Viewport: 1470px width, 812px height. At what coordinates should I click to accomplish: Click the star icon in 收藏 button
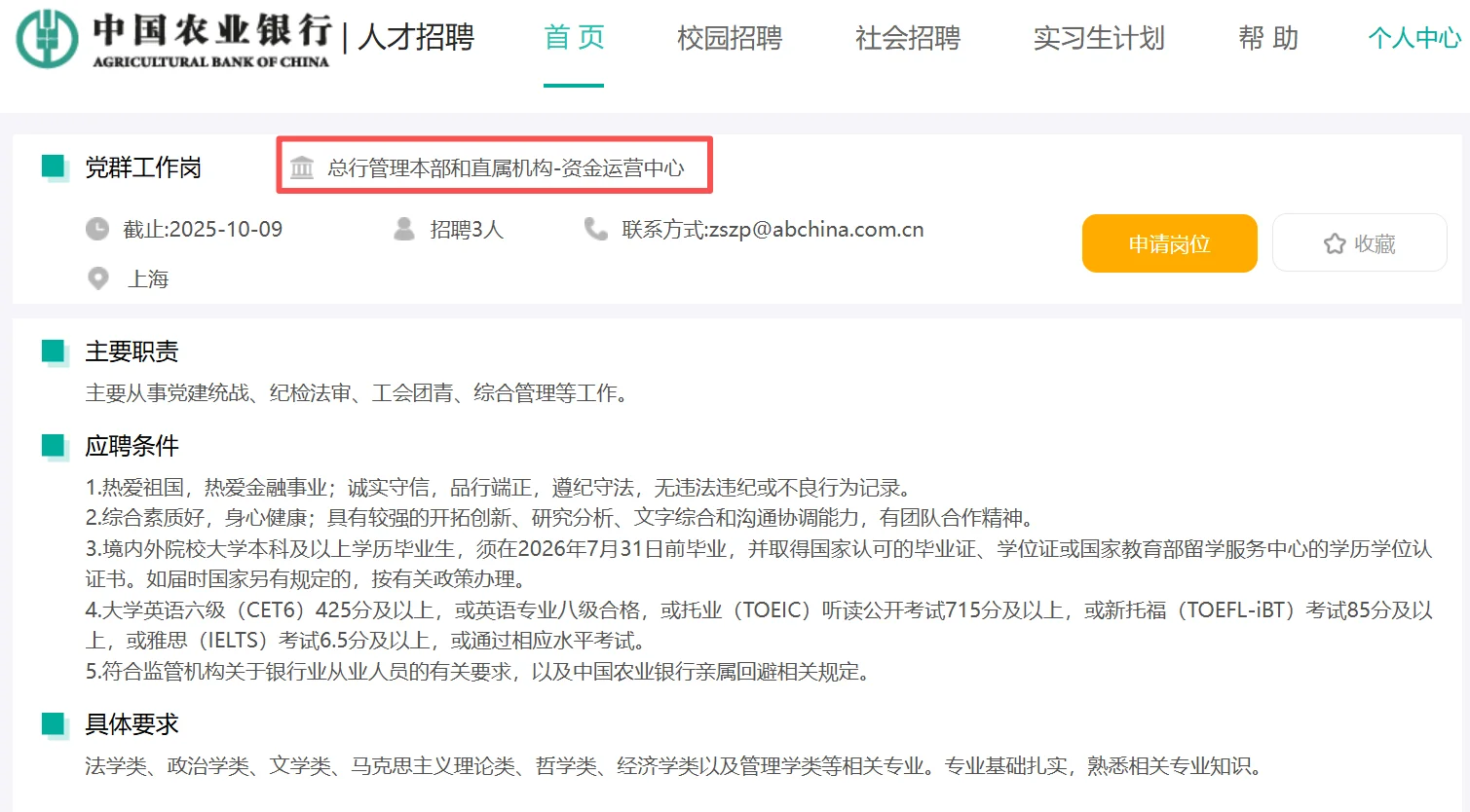[1335, 243]
